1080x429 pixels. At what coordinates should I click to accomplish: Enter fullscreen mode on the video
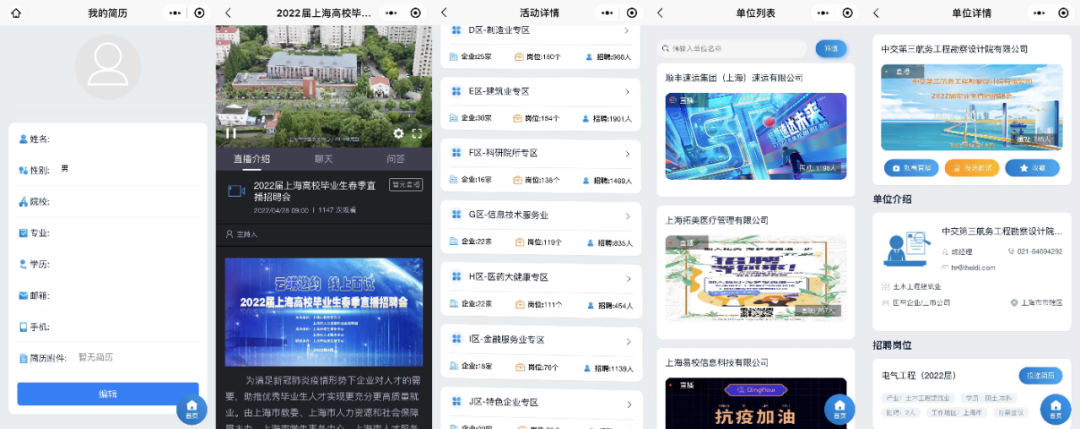[x=417, y=132]
